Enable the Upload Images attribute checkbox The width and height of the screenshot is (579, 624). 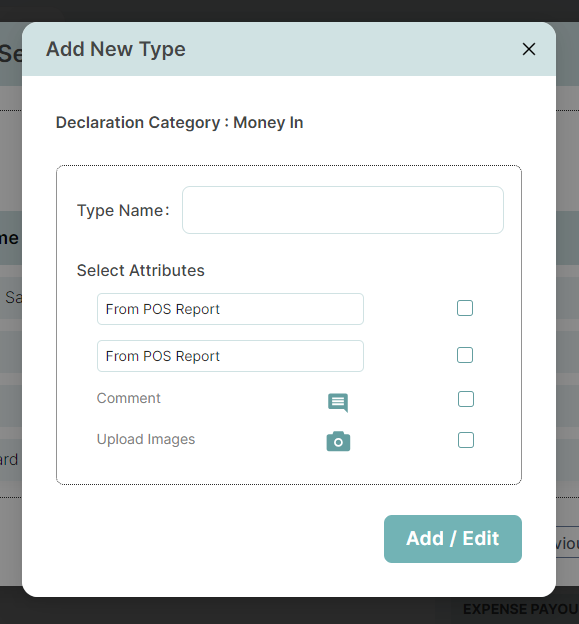click(466, 440)
